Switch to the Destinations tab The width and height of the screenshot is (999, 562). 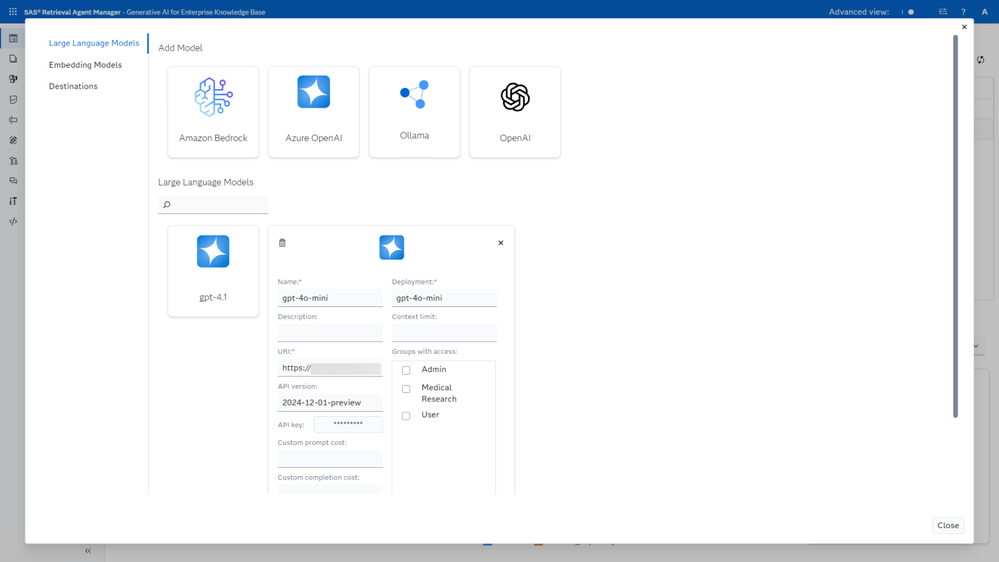point(73,86)
